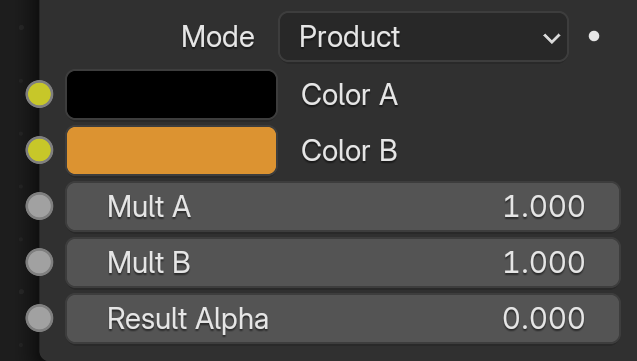The width and height of the screenshot is (637, 361).
Task: Click the animate property dot beside Mode
Action: 594,37
